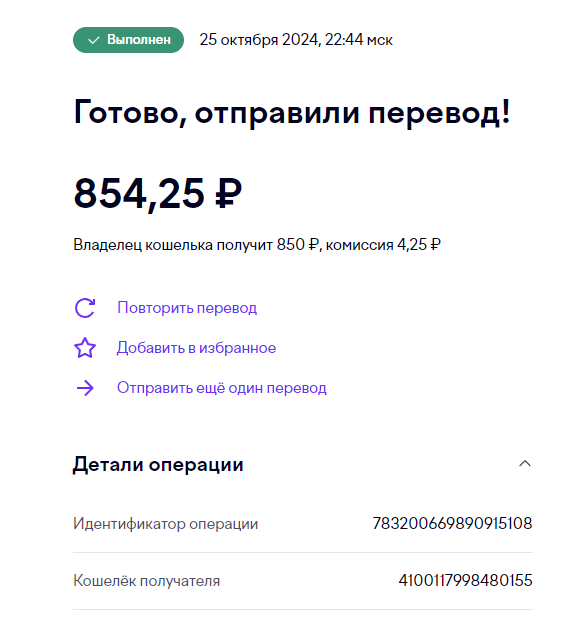Open Отправить ещё один перевод link
The image size is (575, 621).
point(222,388)
